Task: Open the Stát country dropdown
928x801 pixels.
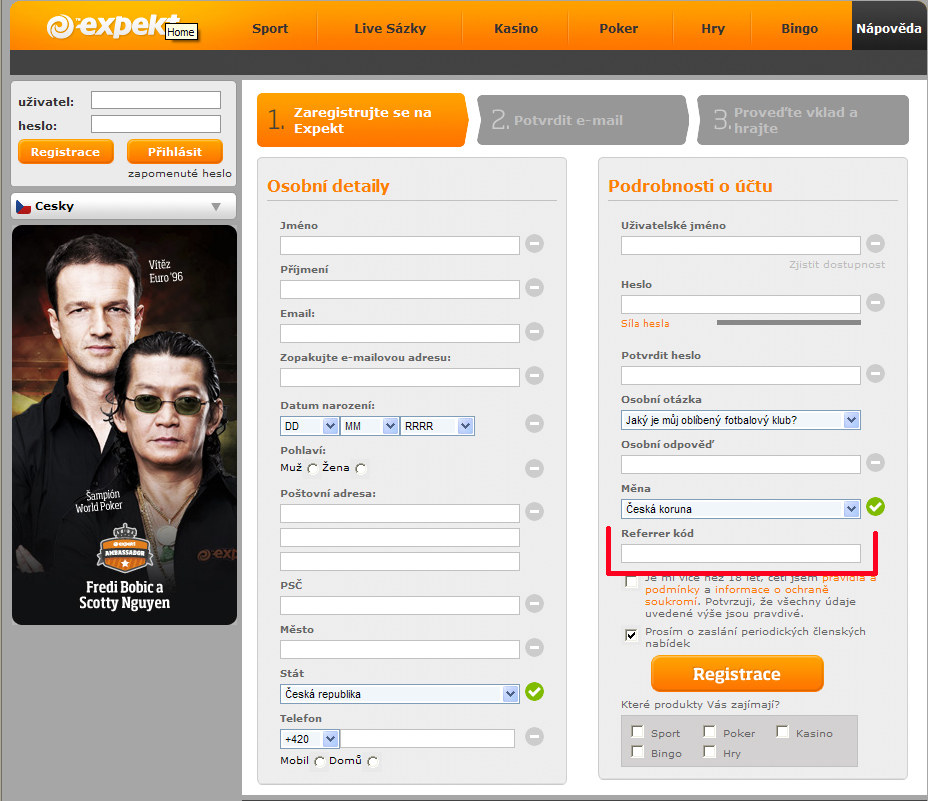Action: pos(399,694)
